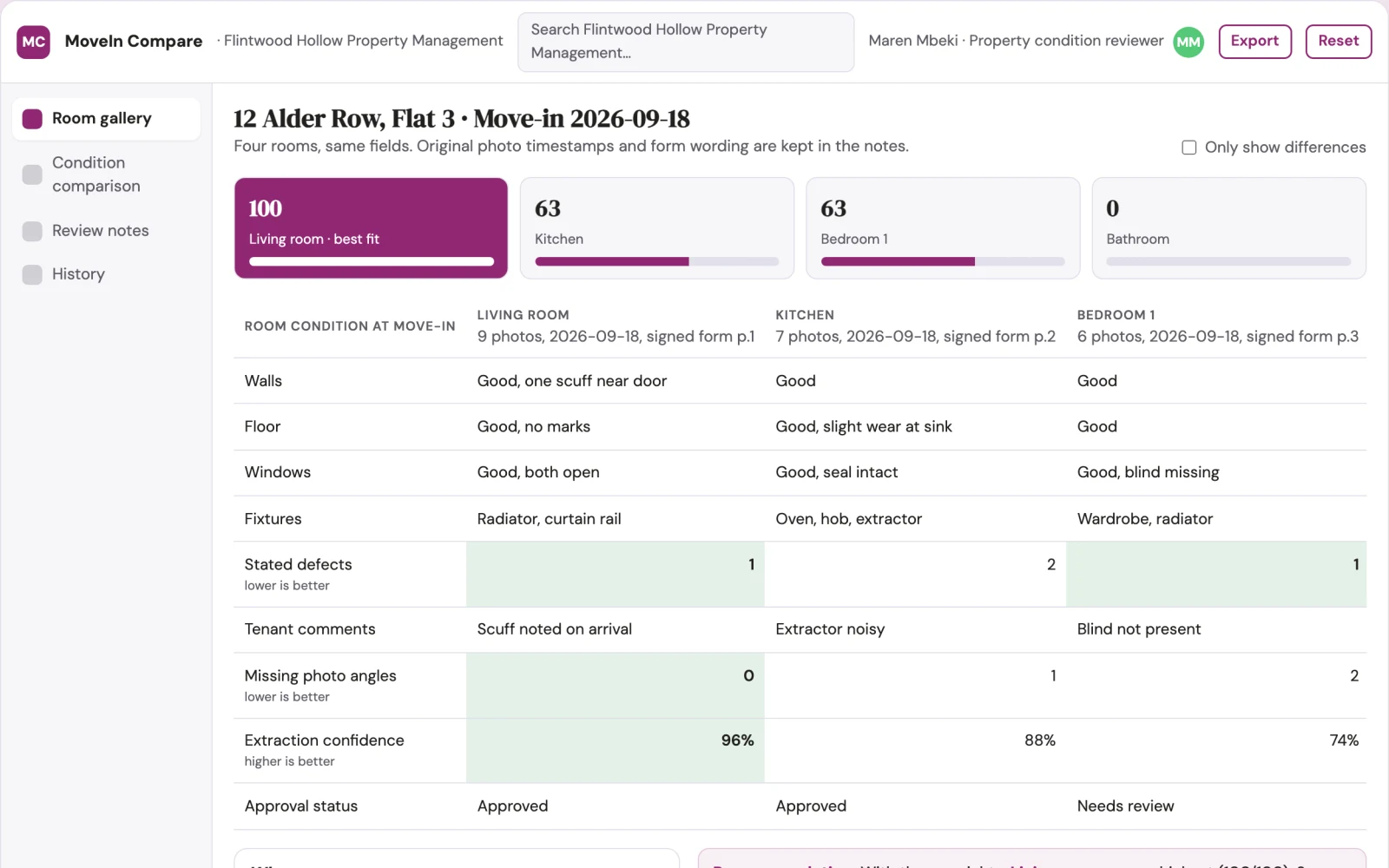Click the MC MoveIn Compare logo
1389x868 pixels.
point(33,42)
